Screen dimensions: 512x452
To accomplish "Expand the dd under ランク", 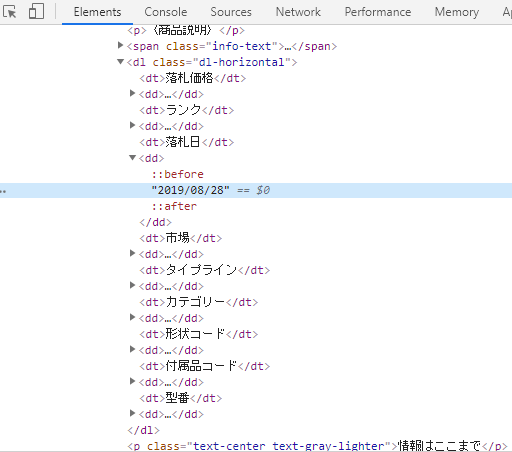I will (132, 125).
